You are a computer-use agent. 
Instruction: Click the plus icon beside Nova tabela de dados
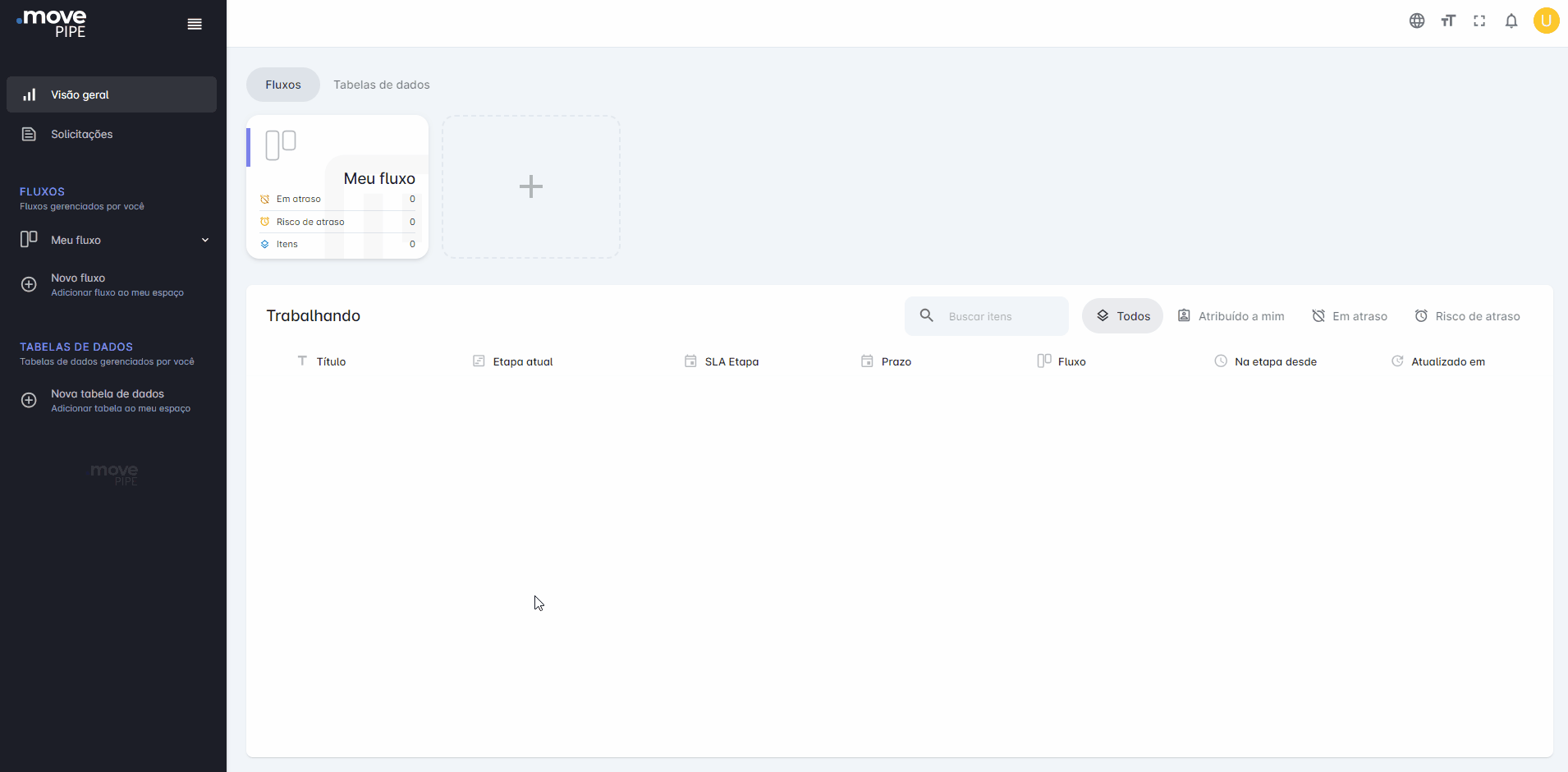[29, 400]
